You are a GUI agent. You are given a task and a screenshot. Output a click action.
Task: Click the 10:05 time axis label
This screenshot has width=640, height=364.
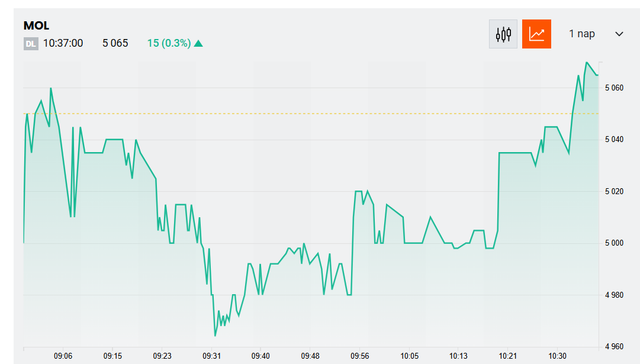(409, 356)
